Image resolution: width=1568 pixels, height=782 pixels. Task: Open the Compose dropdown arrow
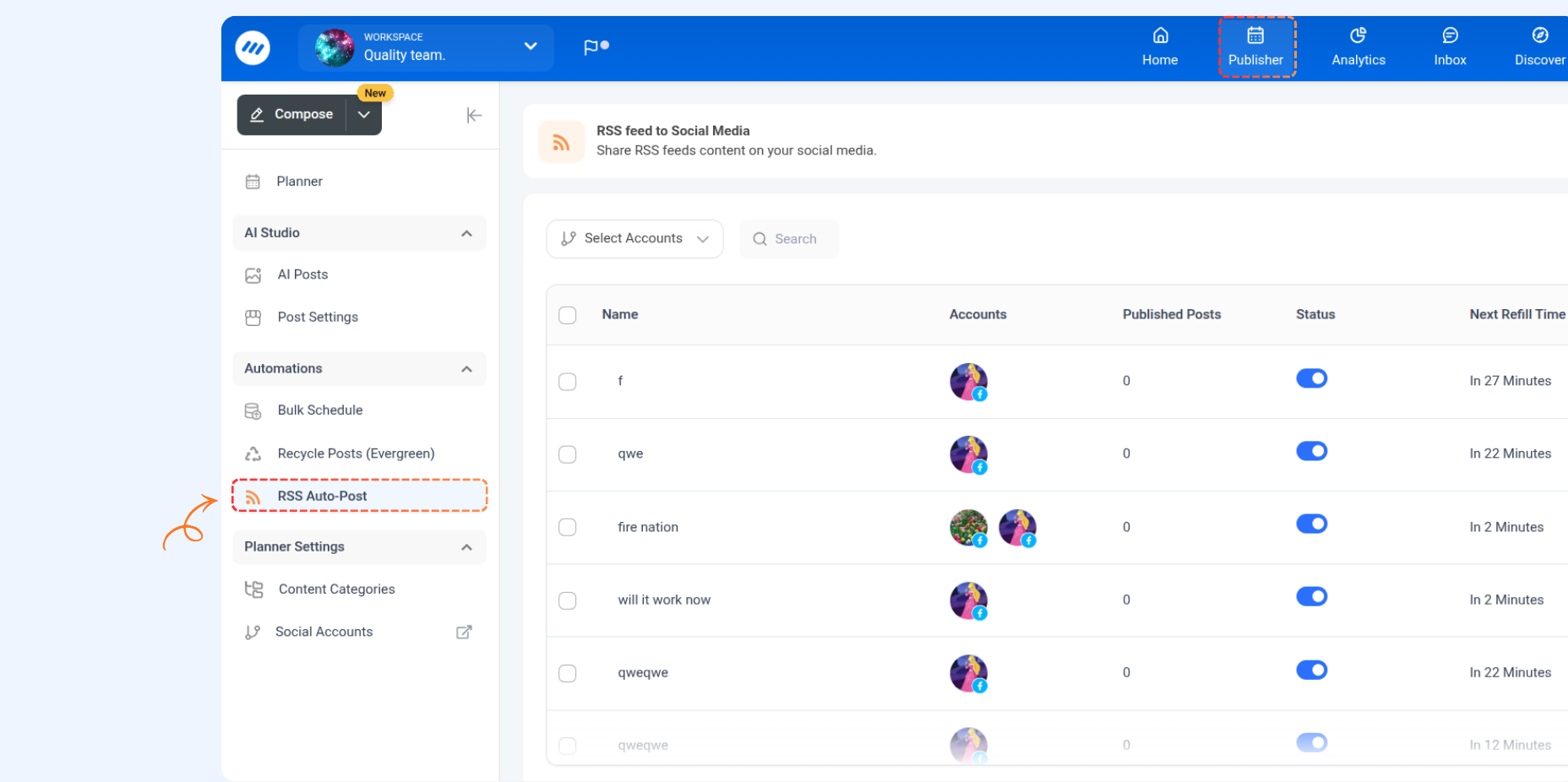pos(364,115)
